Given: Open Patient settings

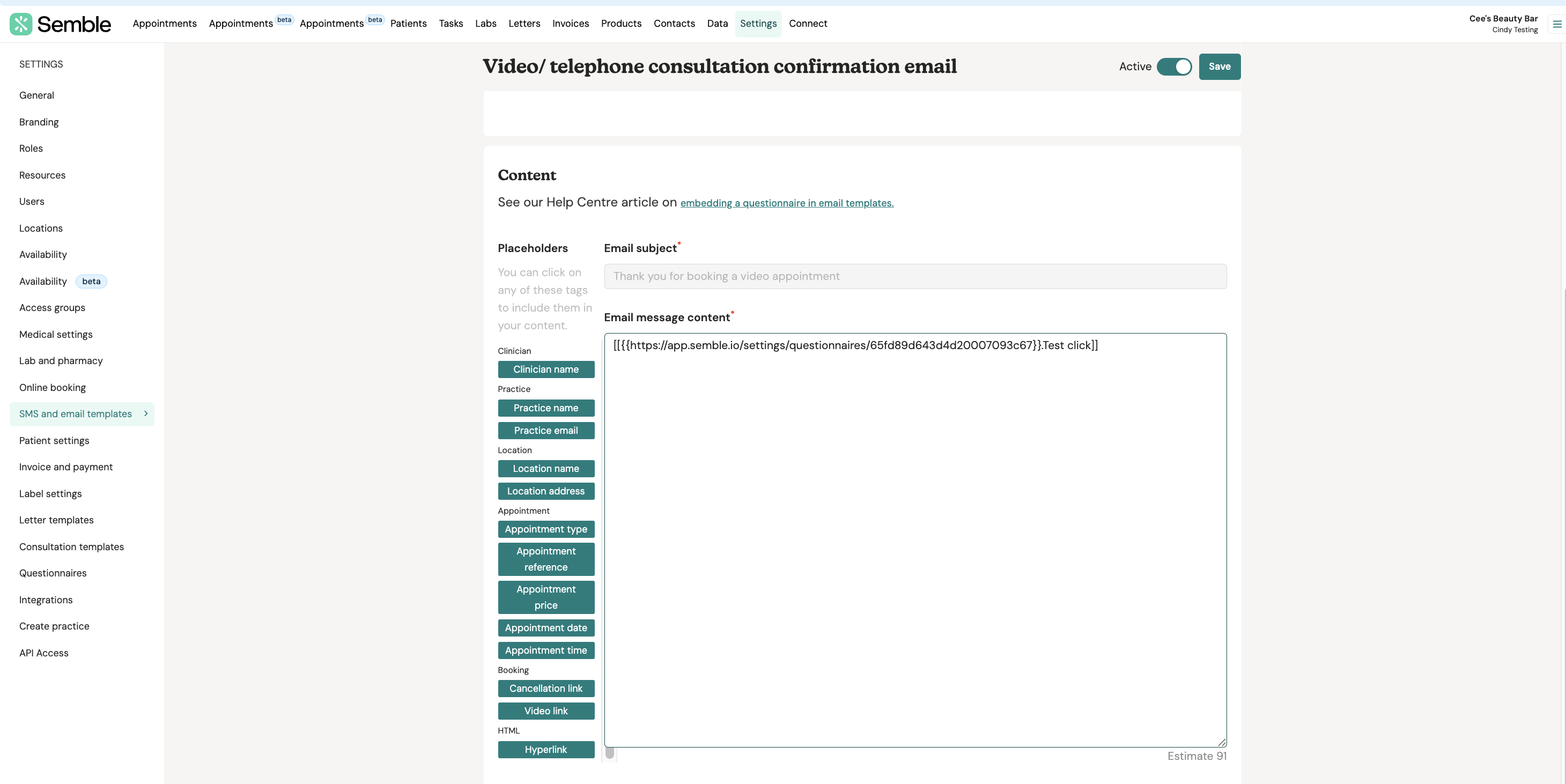Looking at the screenshot, I should coord(54,441).
